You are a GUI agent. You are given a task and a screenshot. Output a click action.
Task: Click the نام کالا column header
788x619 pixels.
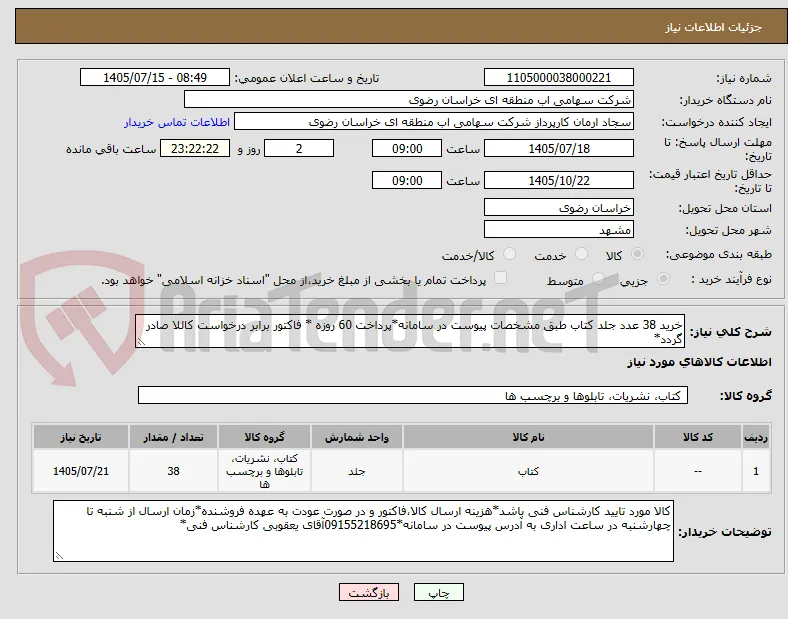[x=528, y=437]
